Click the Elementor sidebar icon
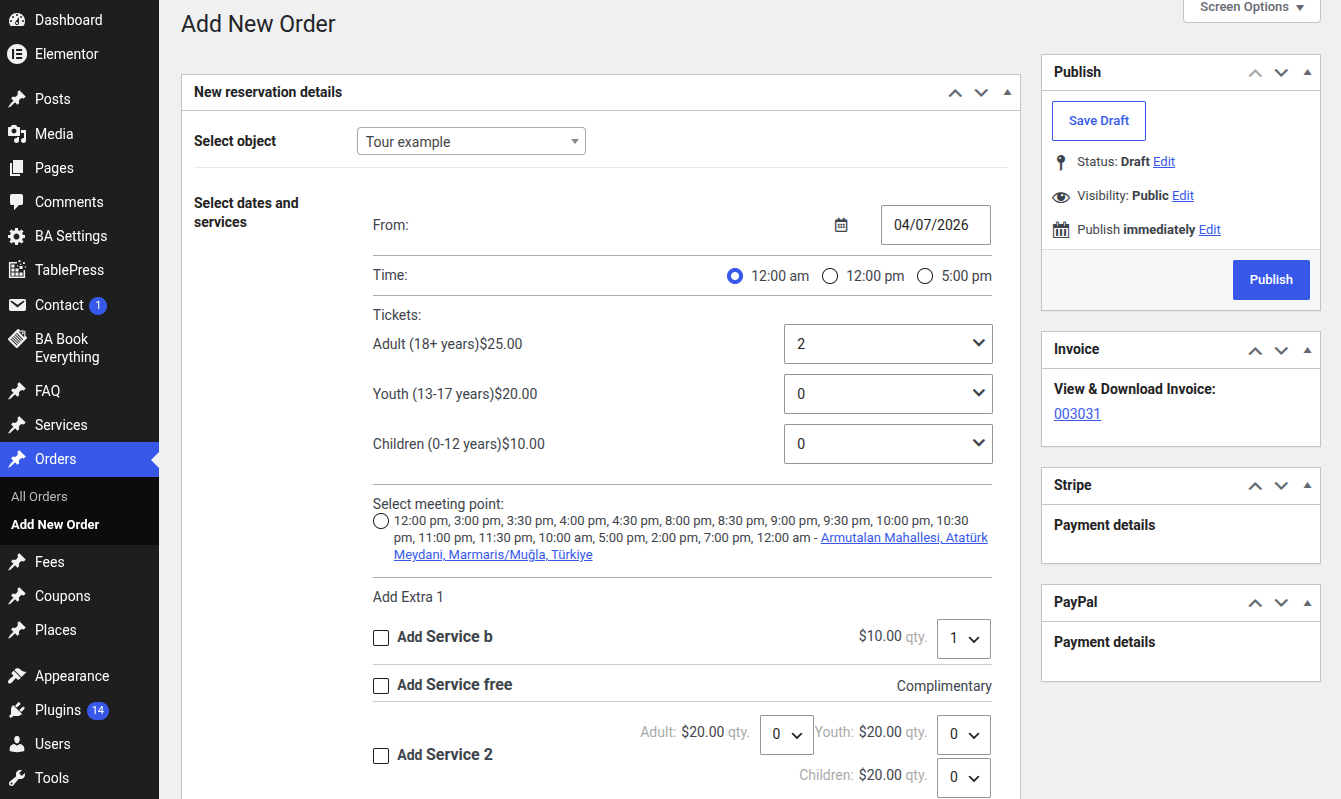The height and width of the screenshot is (799, 1341). pyautogui.click(x=17, y=54)
